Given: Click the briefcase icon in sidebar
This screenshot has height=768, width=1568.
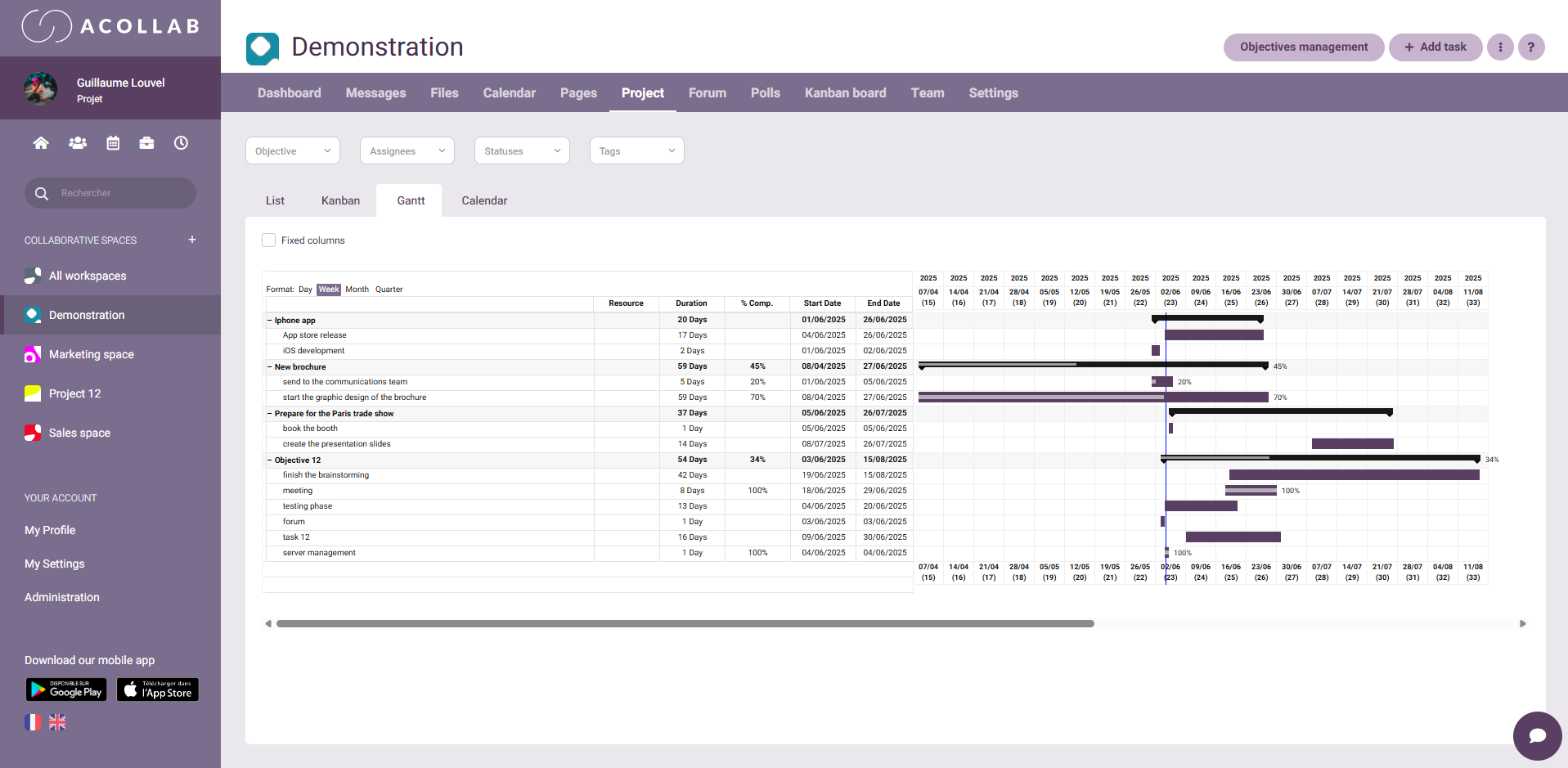Looking at the screenshot, I should point(146,143).
